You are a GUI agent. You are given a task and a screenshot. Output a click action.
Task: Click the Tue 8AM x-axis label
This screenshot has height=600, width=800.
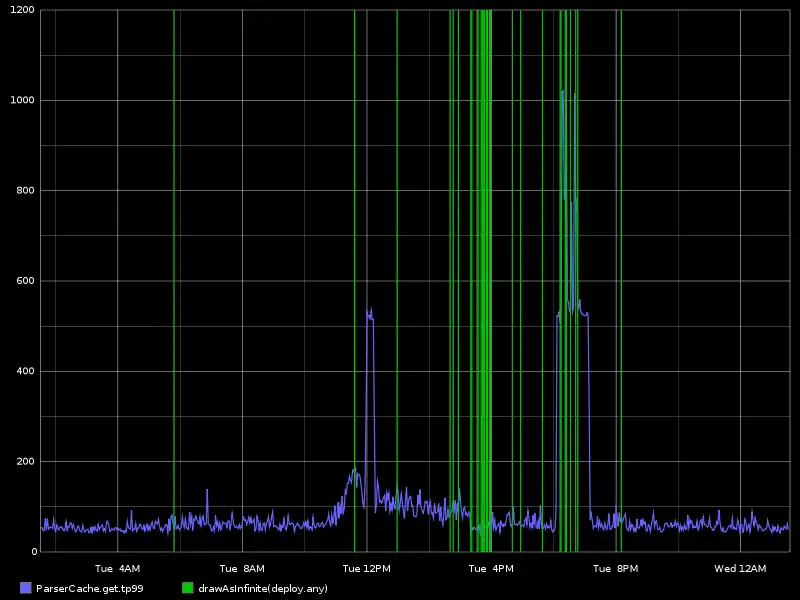(241, 569)
